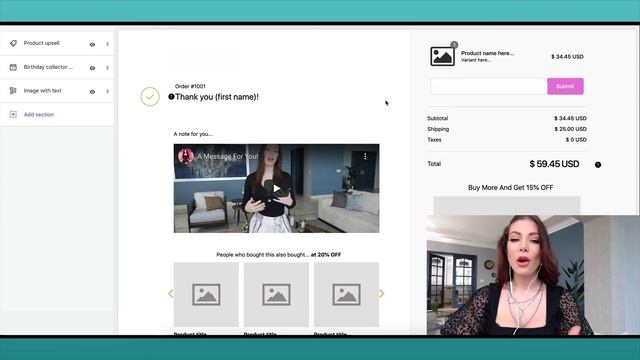
Task: Grab the Product upsell drag handle
Action: tap(108, 44)
